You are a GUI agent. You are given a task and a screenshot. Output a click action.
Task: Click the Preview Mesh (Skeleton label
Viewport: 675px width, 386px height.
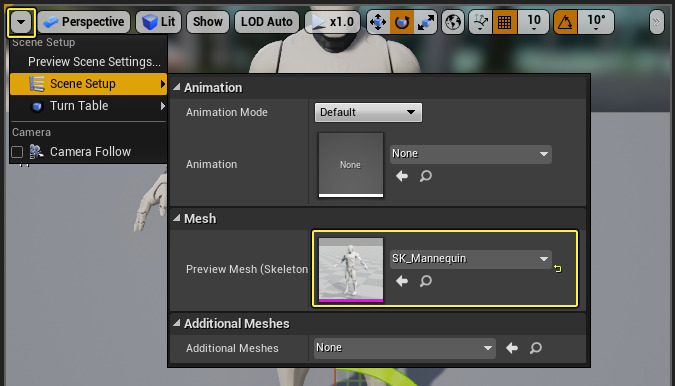(247, 269)
